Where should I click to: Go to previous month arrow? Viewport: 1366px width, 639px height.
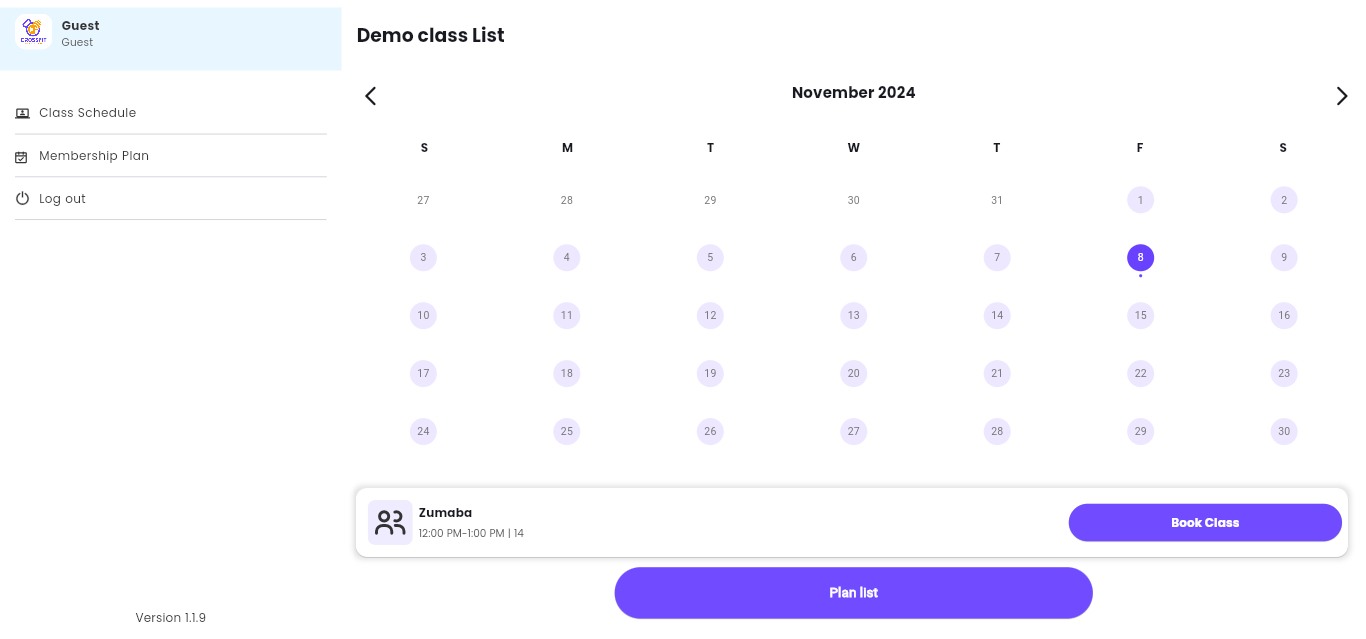point(371,96)
